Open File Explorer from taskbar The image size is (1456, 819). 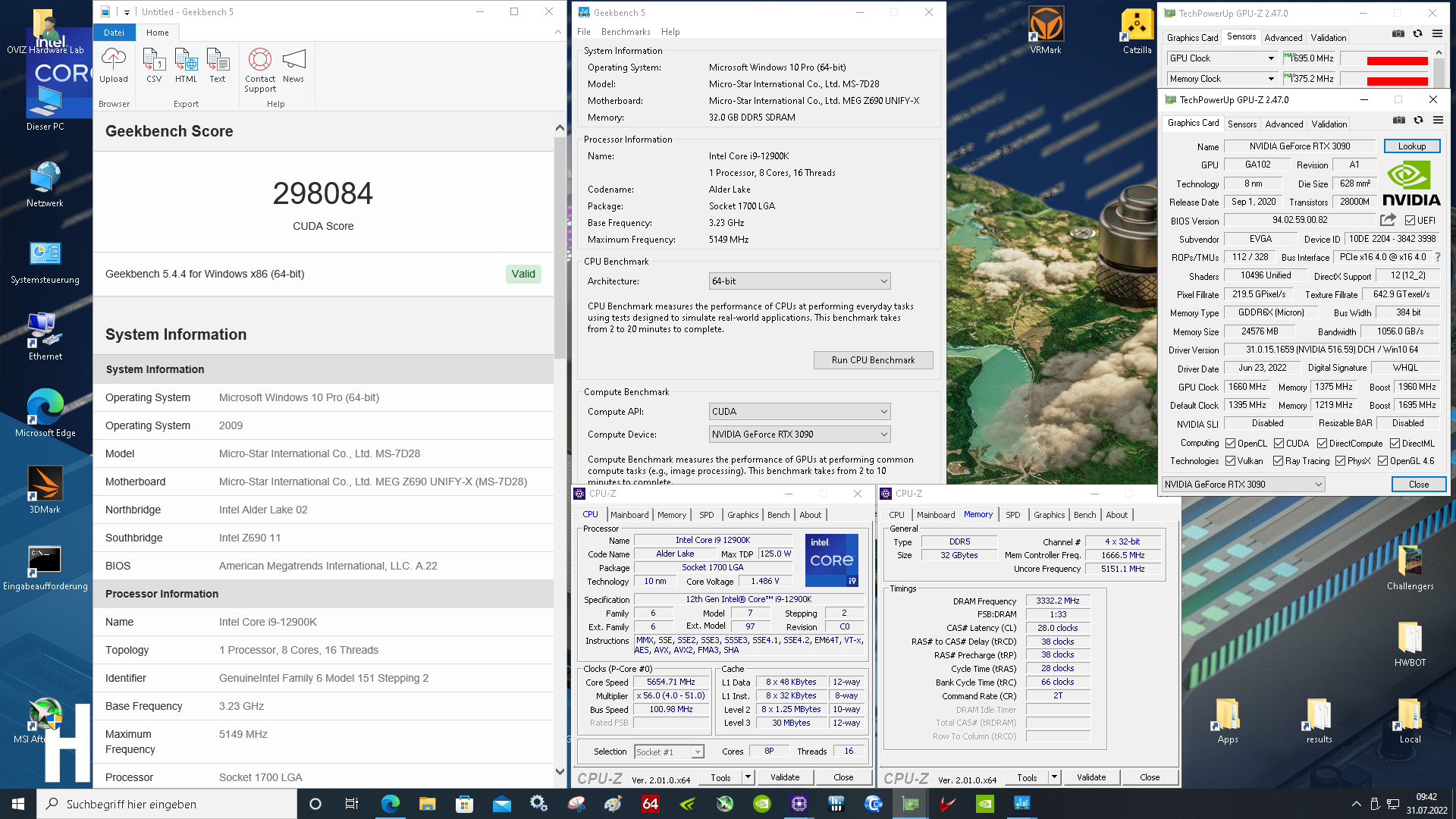pos(428,804)
